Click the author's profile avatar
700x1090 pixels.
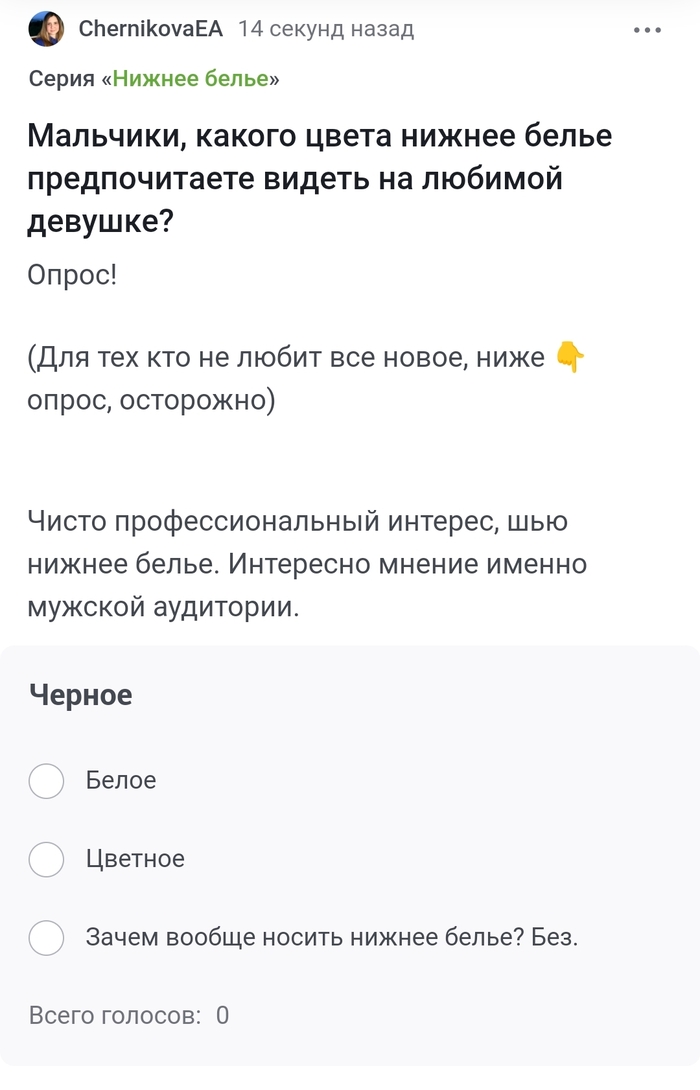[x=46, y=29]
